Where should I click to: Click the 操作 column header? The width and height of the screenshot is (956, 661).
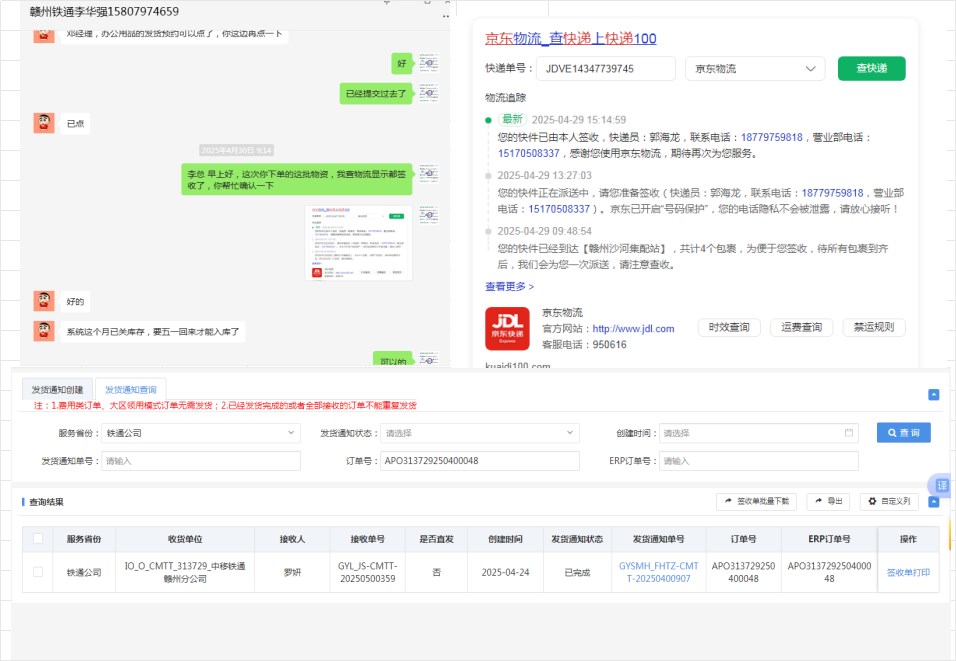(908, 539)
